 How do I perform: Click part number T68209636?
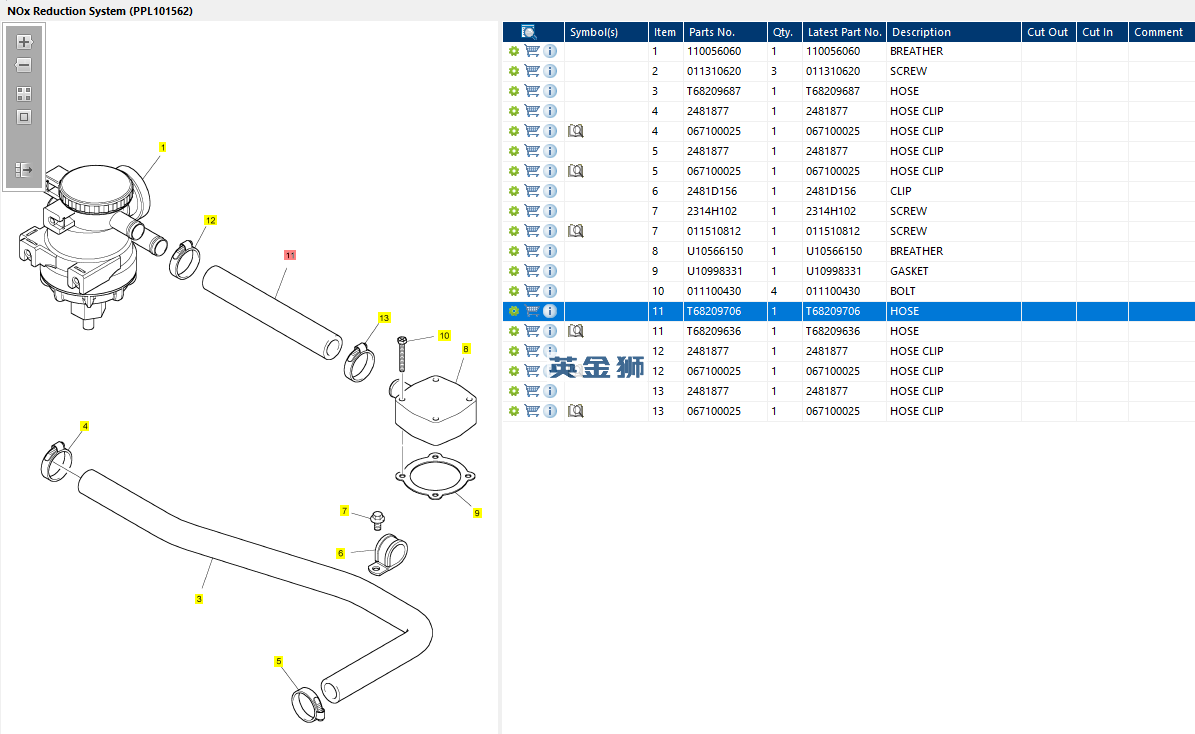[x=714, y=331]
